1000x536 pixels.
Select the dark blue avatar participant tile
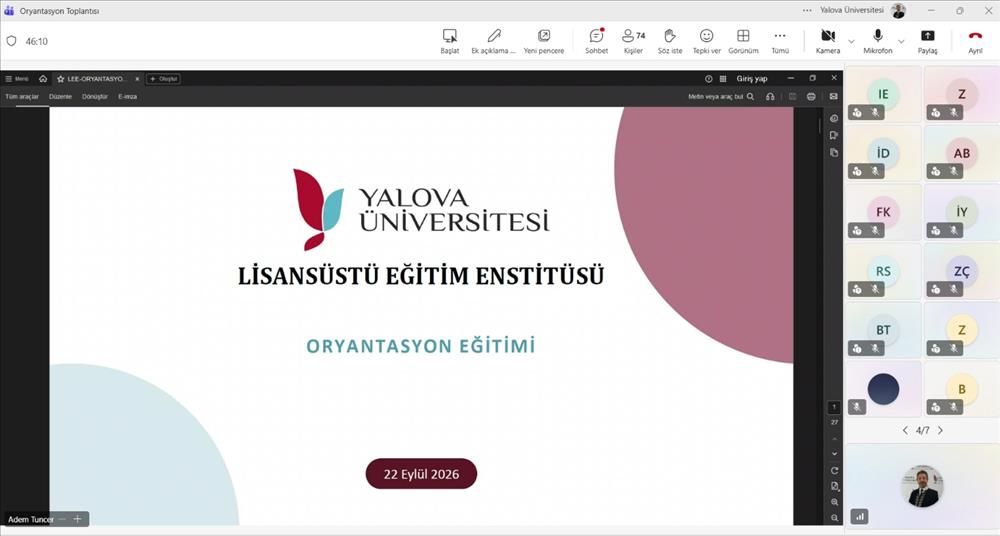883,389
